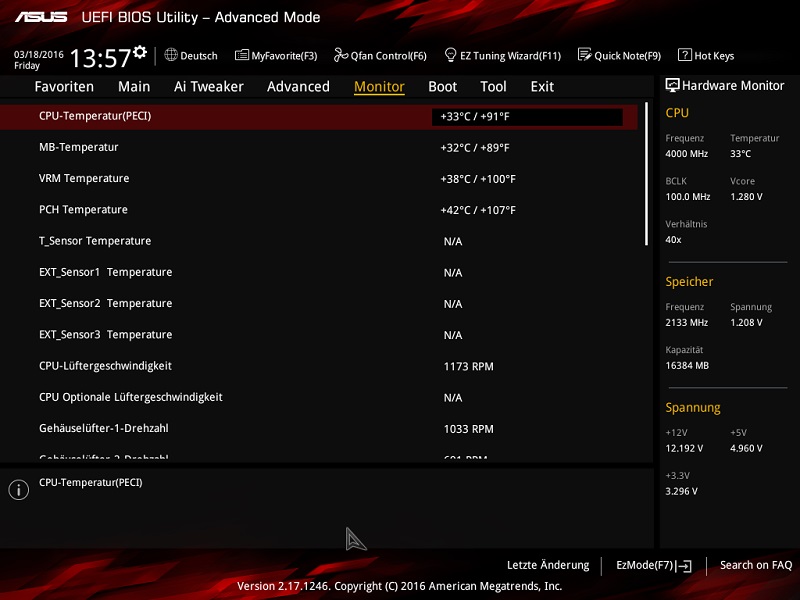
Task: Click the 4000 MHz CPU frequency
Action: [x=687, y=154]
